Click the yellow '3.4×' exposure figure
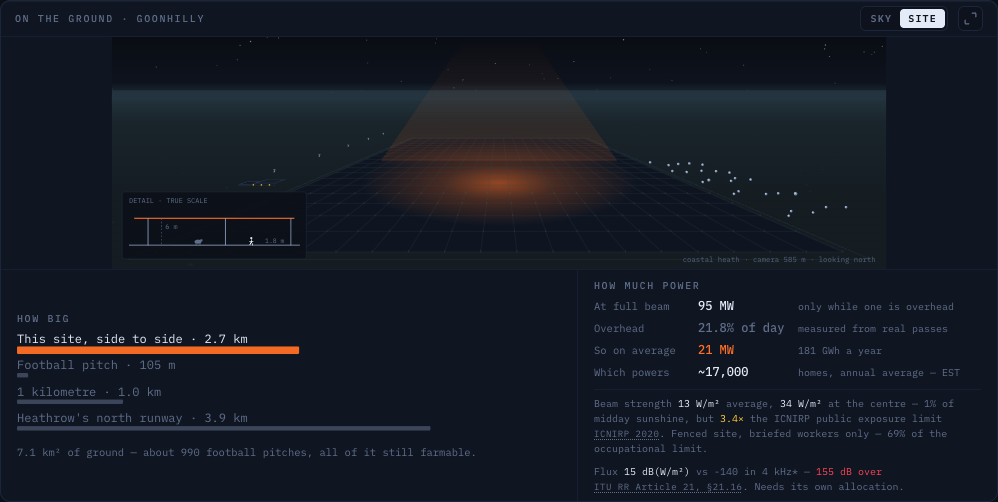The image size is (998, 502). (x=732, y=419)
